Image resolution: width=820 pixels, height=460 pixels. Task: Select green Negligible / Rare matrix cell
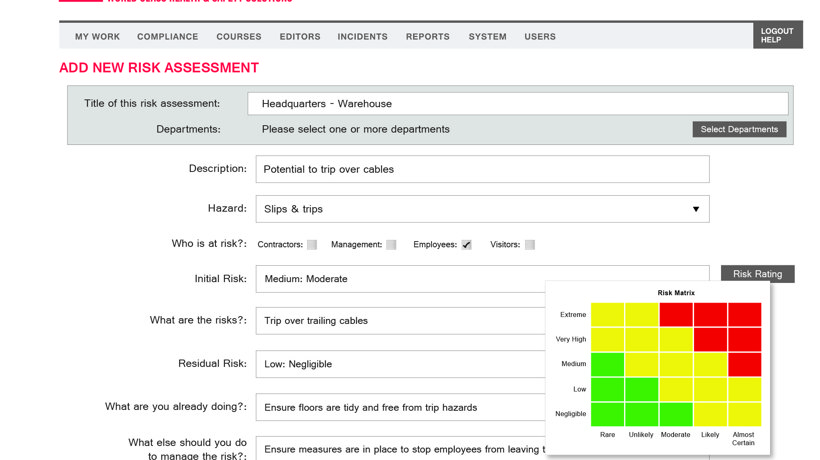pyautogui.click(x=607, y=414)
